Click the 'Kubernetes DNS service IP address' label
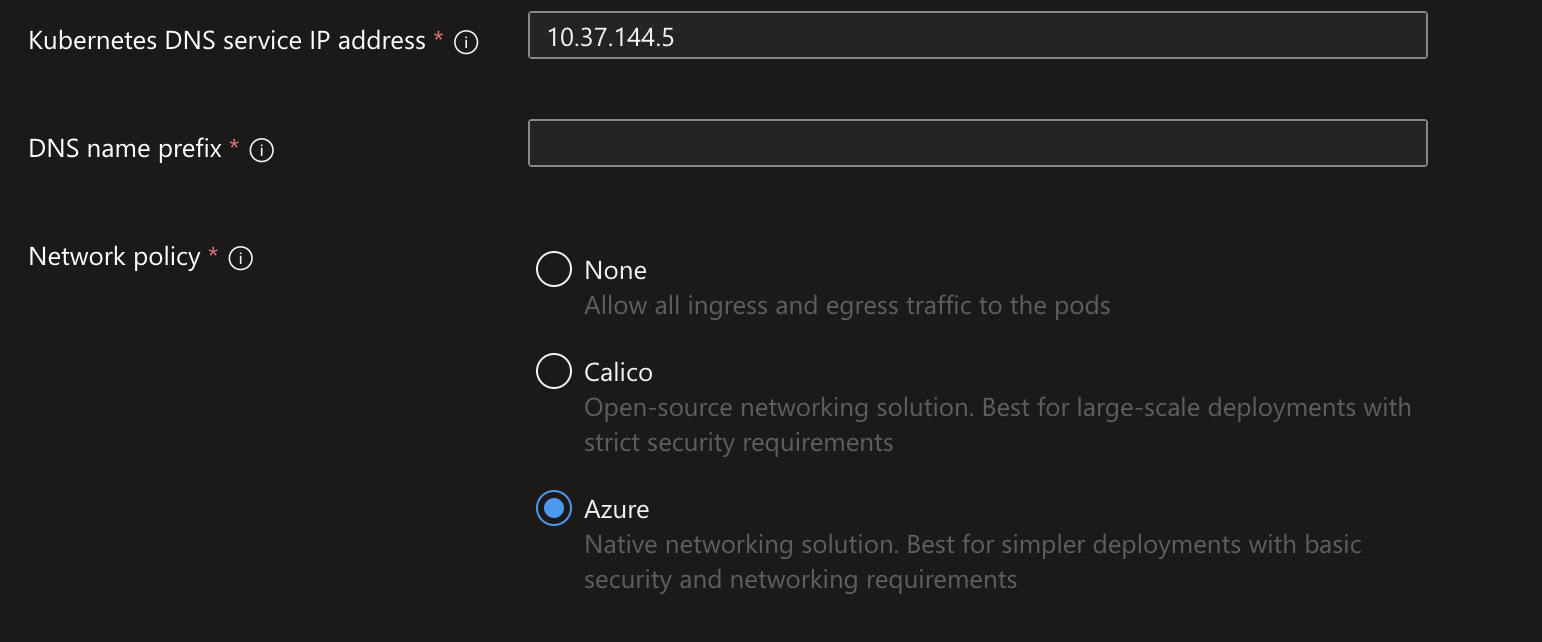The height and width of the screenshot is (642, 1542). pos(227,40)
